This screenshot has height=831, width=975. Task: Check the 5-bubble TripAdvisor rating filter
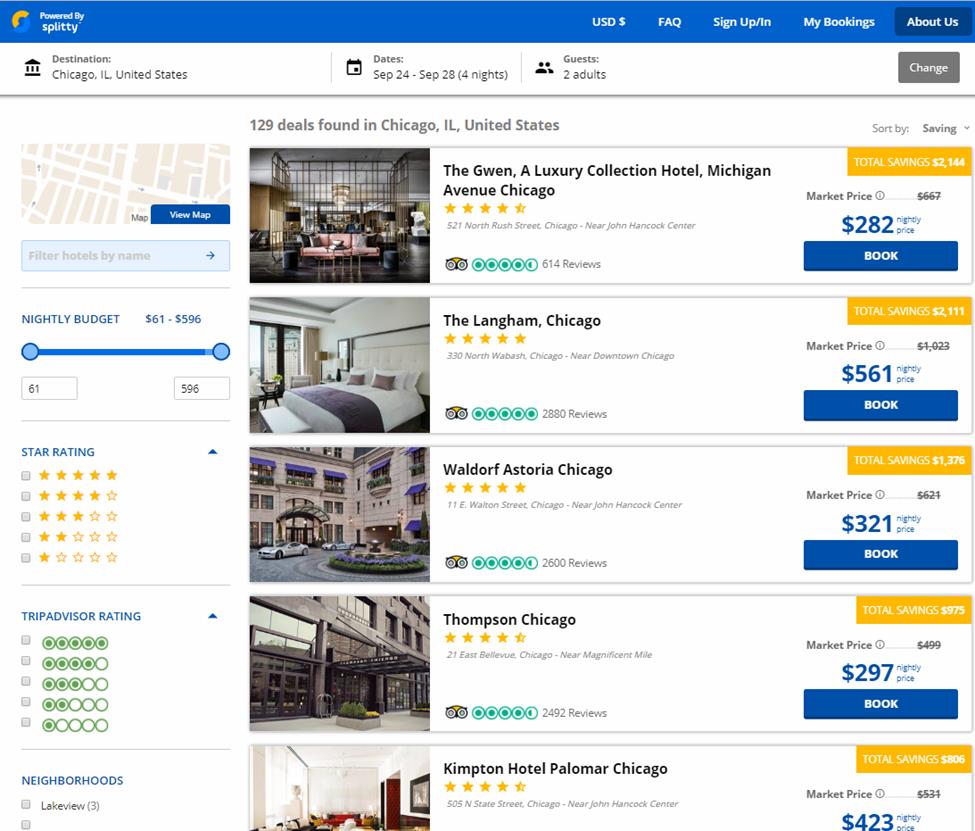coord(26,640)
